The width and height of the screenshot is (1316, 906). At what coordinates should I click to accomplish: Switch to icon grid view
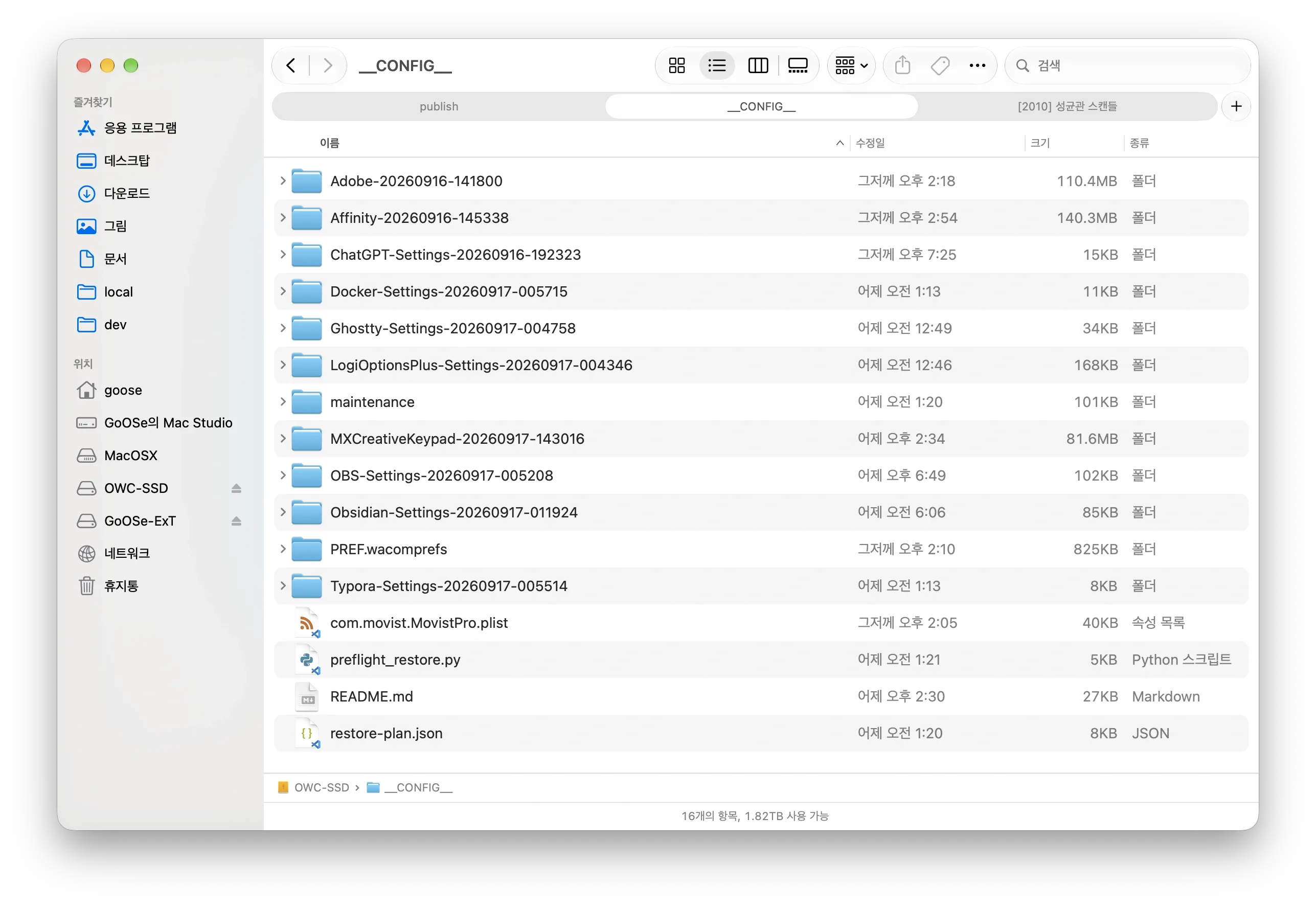(x=676, y=66)
